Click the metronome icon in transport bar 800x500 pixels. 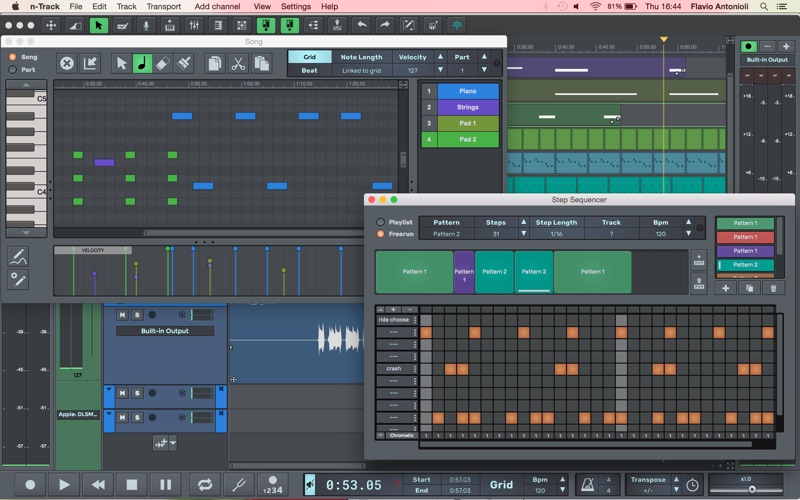[x=588, y=484]
